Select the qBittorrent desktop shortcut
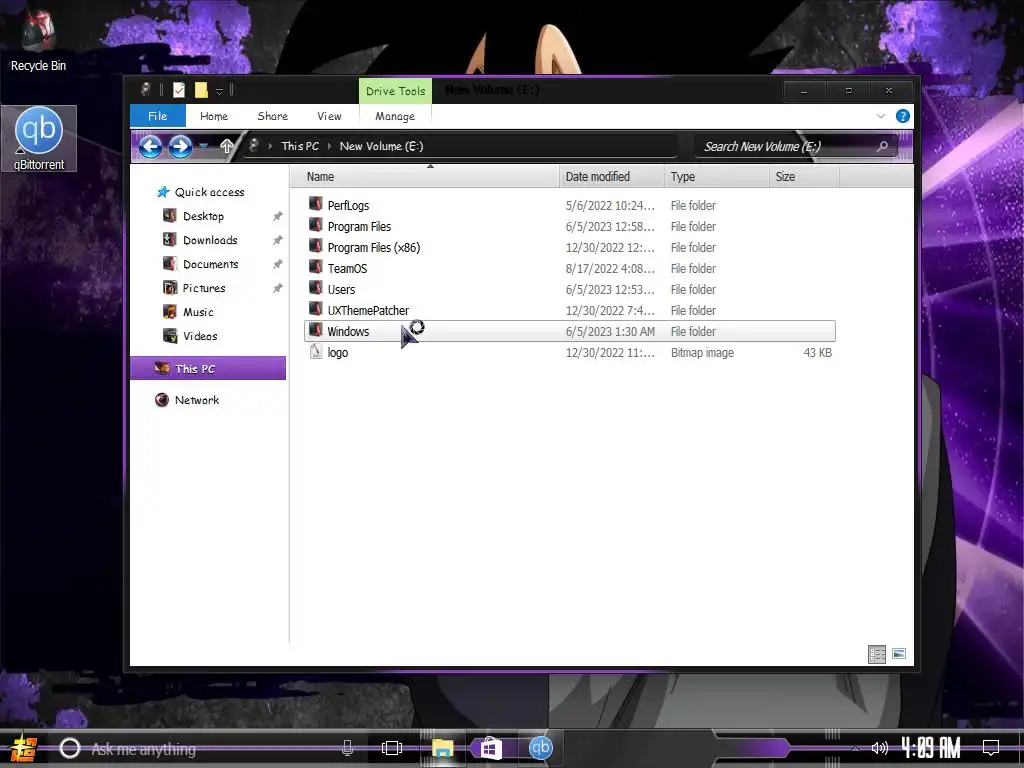 pos(39,139)
